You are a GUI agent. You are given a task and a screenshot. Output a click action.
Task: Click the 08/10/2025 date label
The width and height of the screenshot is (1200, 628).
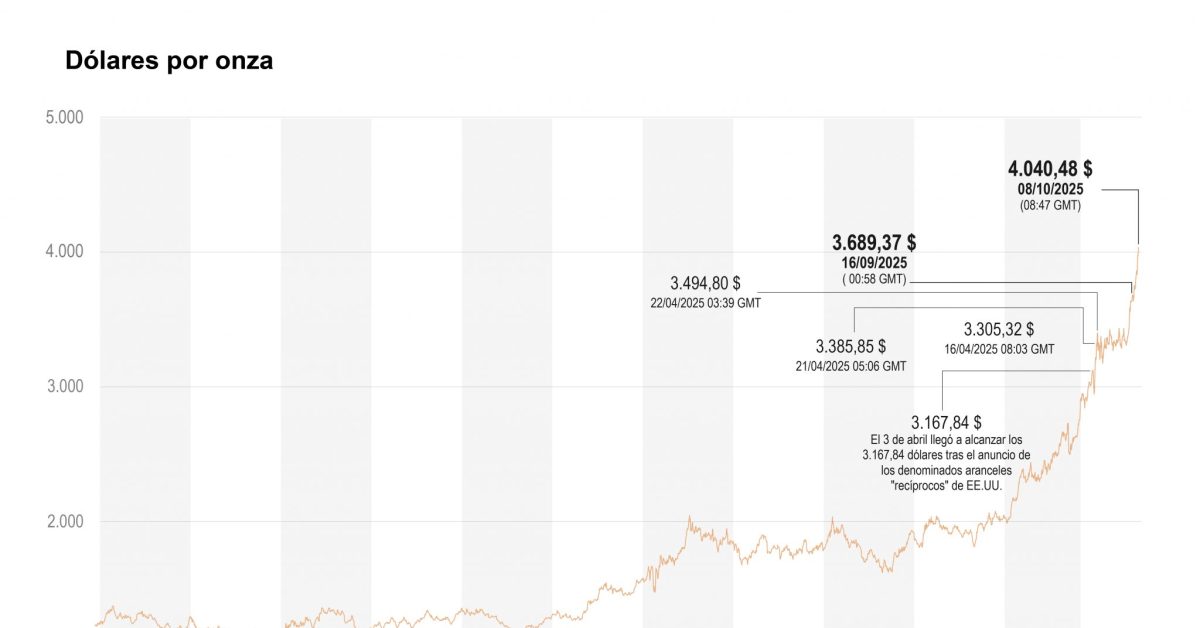(1050, 189)
